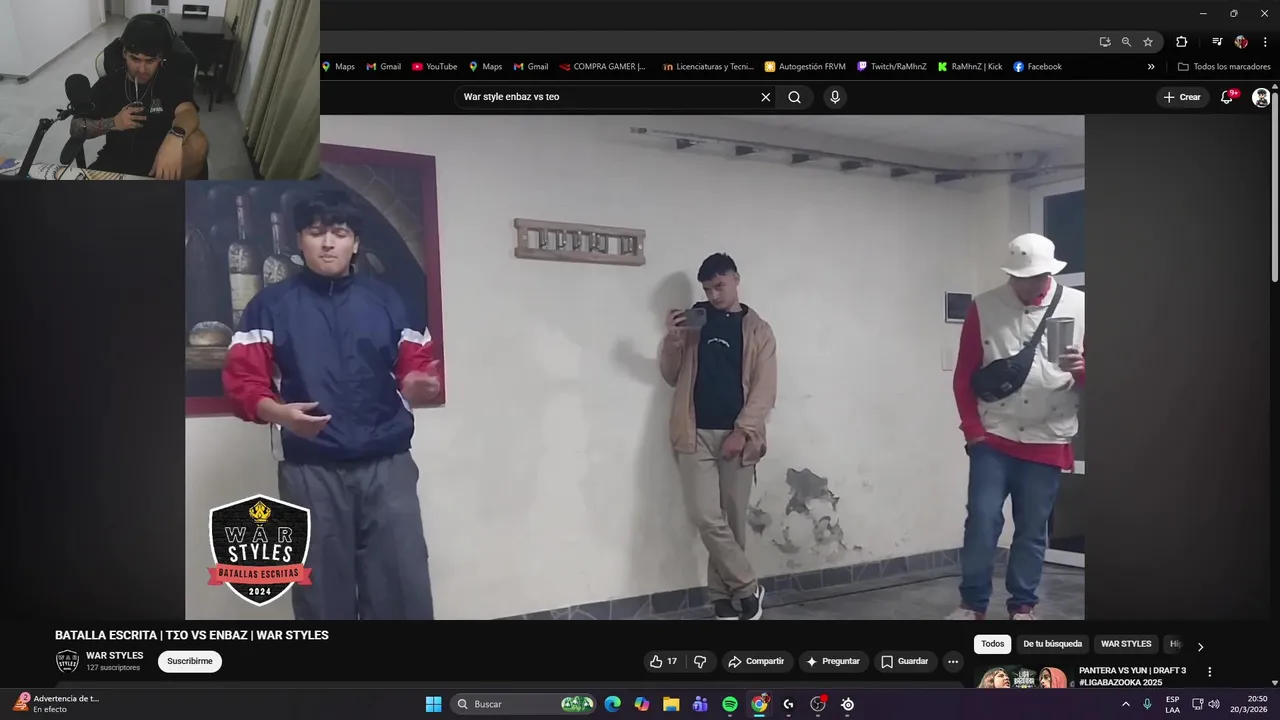Open YouTube account avatar menu
1280x720 pixels.
pos(1262,97)
